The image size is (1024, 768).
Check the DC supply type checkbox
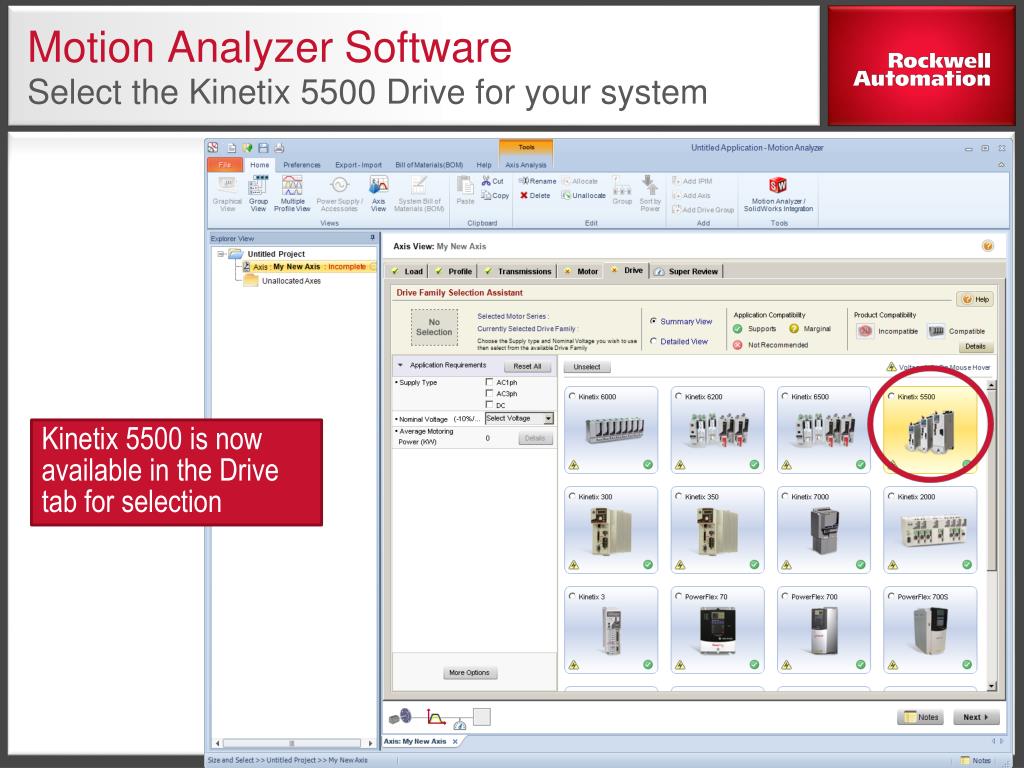489,405
